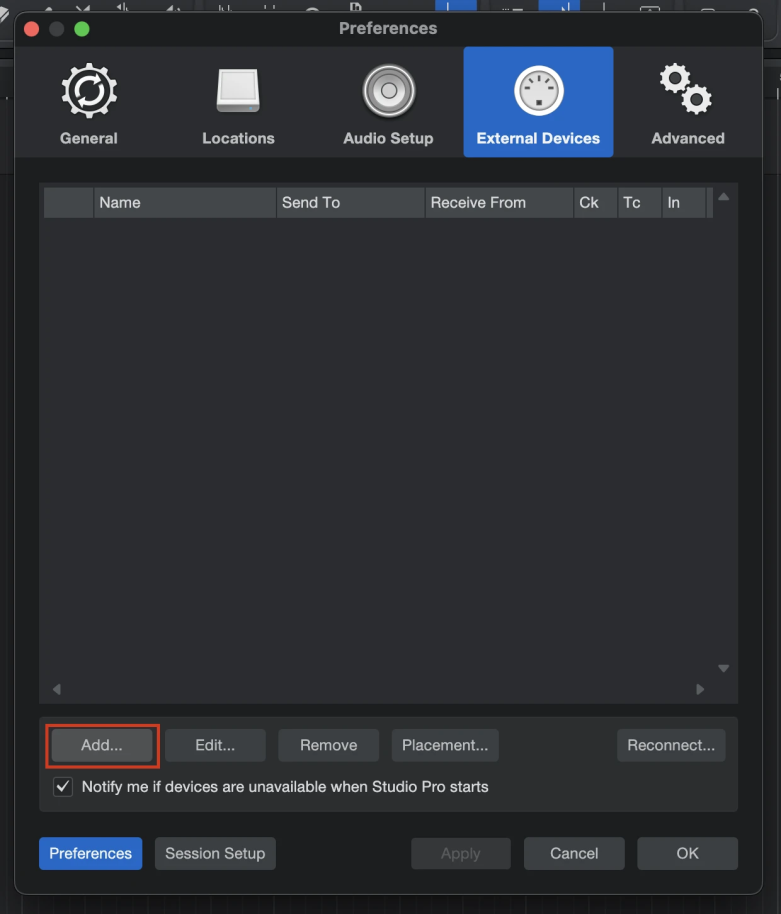Screen dimensions: 781x914
Task: Open the Locations drive icon
Action: 238,92
